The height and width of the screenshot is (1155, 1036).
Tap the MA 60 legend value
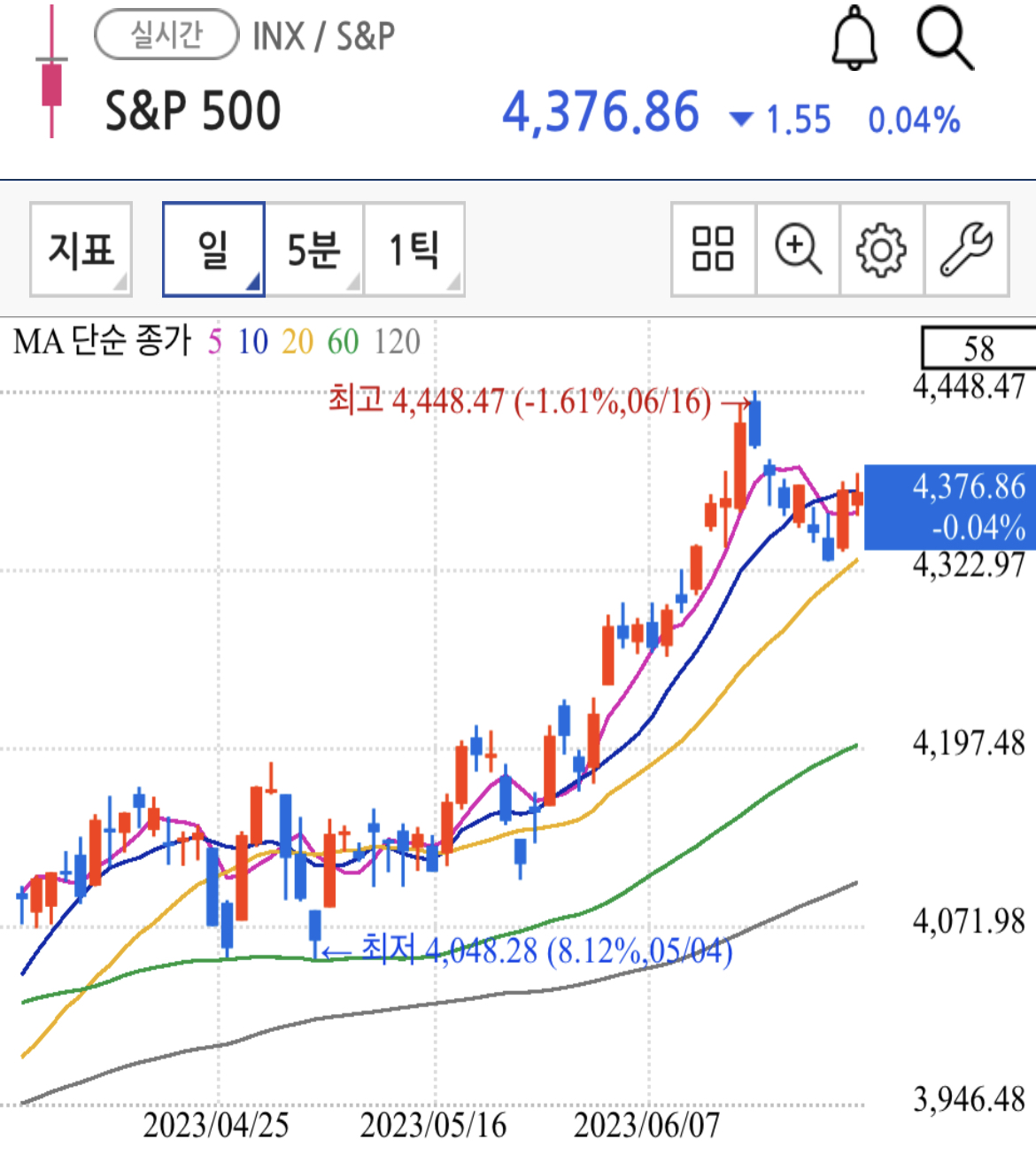(x=344, y=342)
